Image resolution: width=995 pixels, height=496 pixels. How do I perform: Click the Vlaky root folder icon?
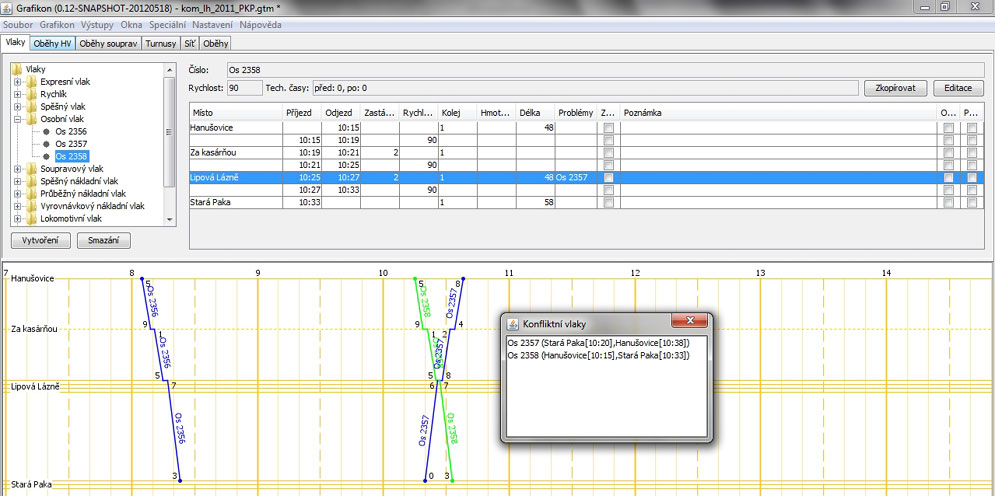tap(17, 69)
